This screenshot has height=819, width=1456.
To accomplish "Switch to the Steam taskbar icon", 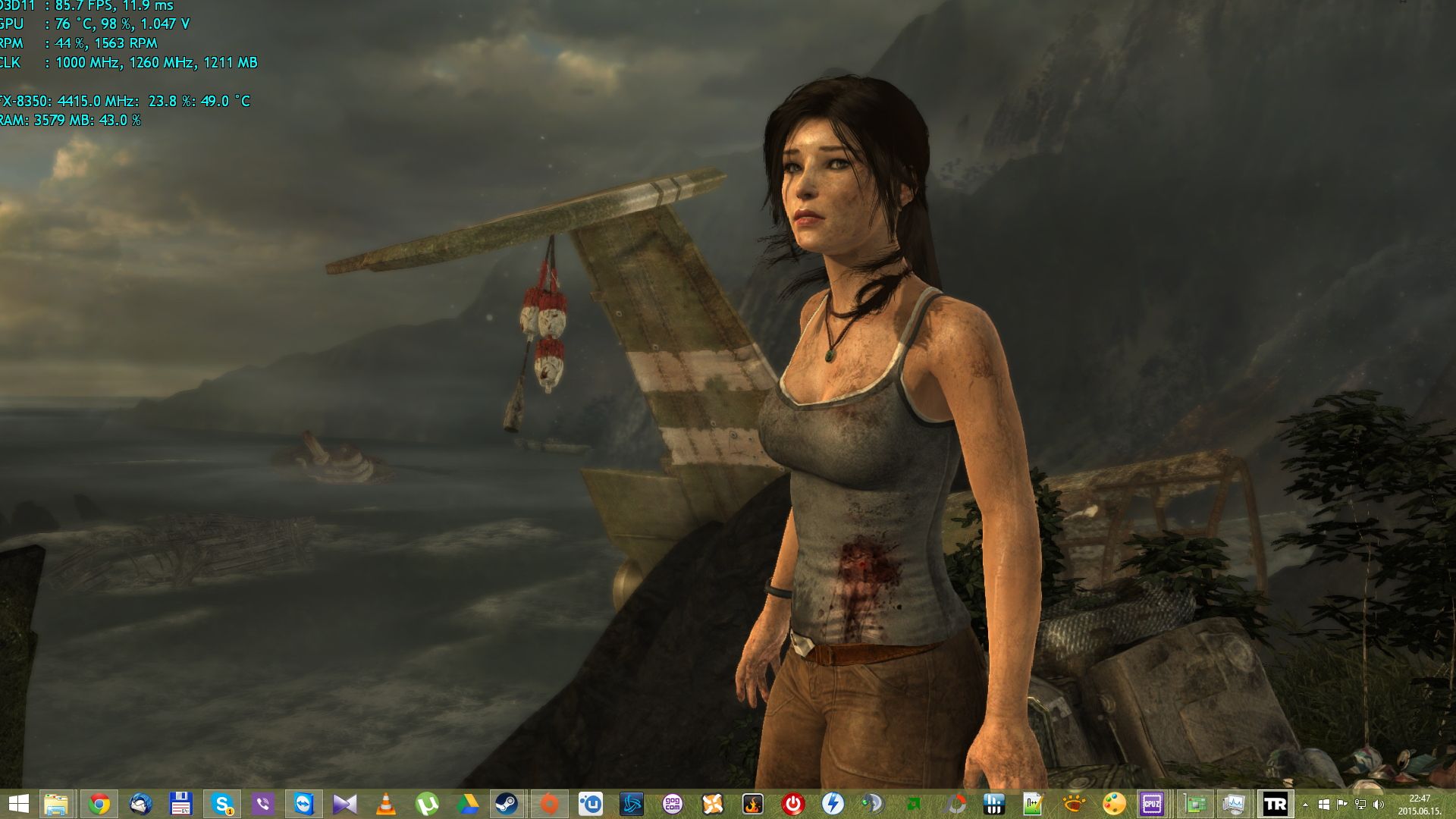I will [x=507, y=804].
